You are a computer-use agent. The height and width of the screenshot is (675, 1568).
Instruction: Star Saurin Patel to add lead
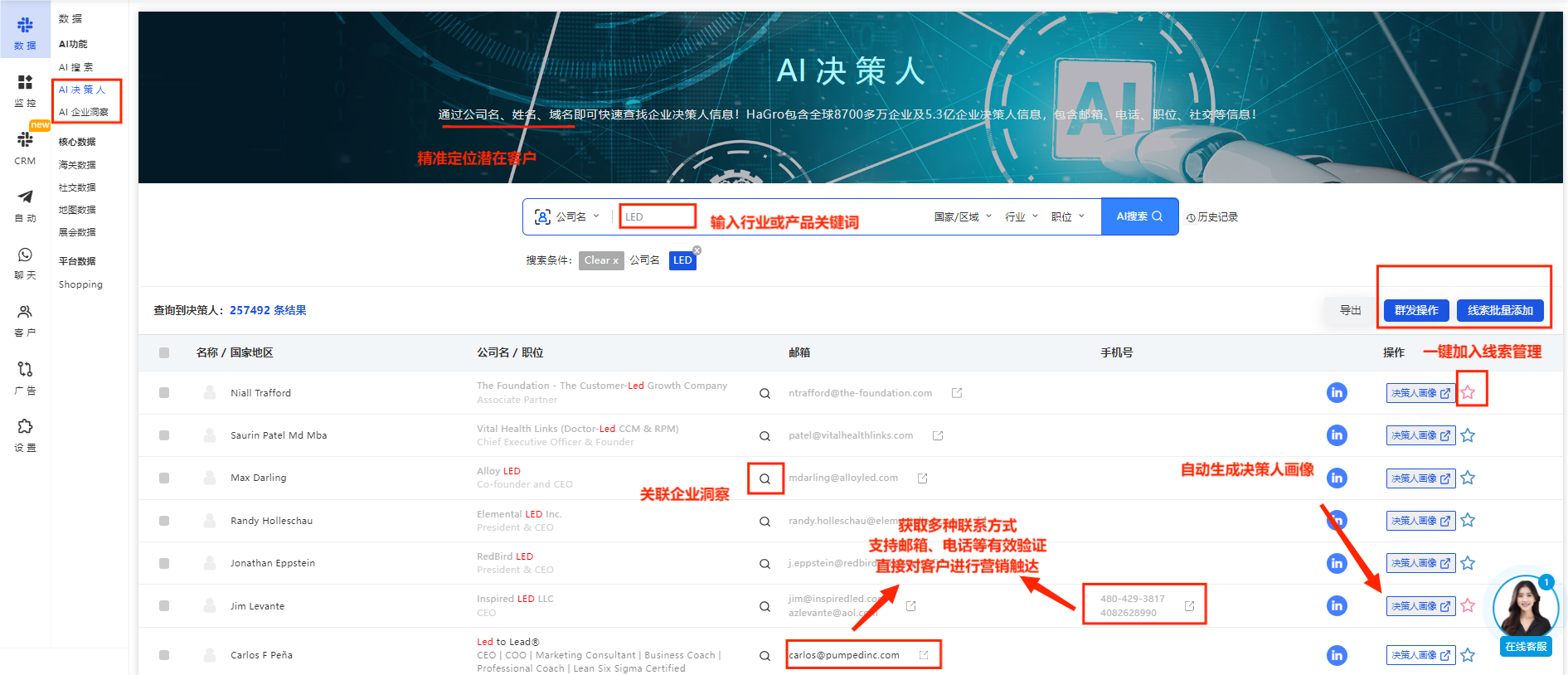point(1468,435)
